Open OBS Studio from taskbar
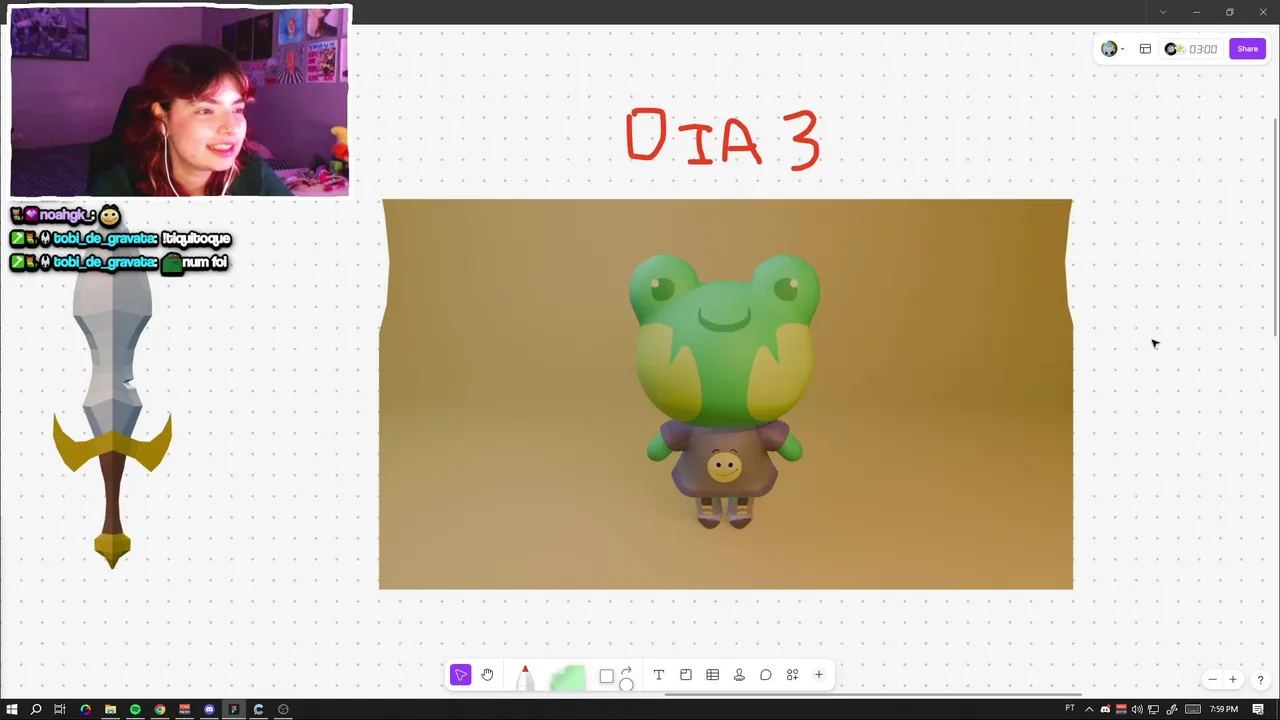The height and width of the screenshot is (720, 1280). click(283, 709)
